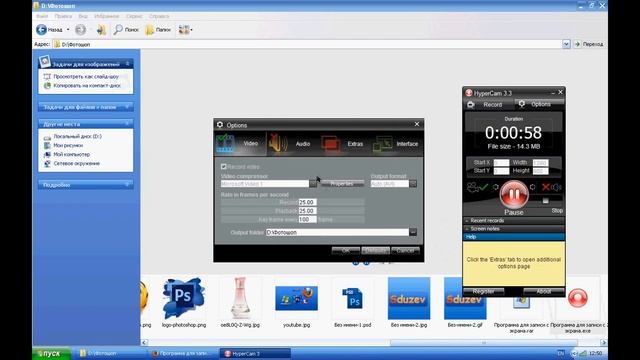Viewport: 640px width, 360px height.
Task: Toggle the Record video checkbox
Action: click(224, 167)
